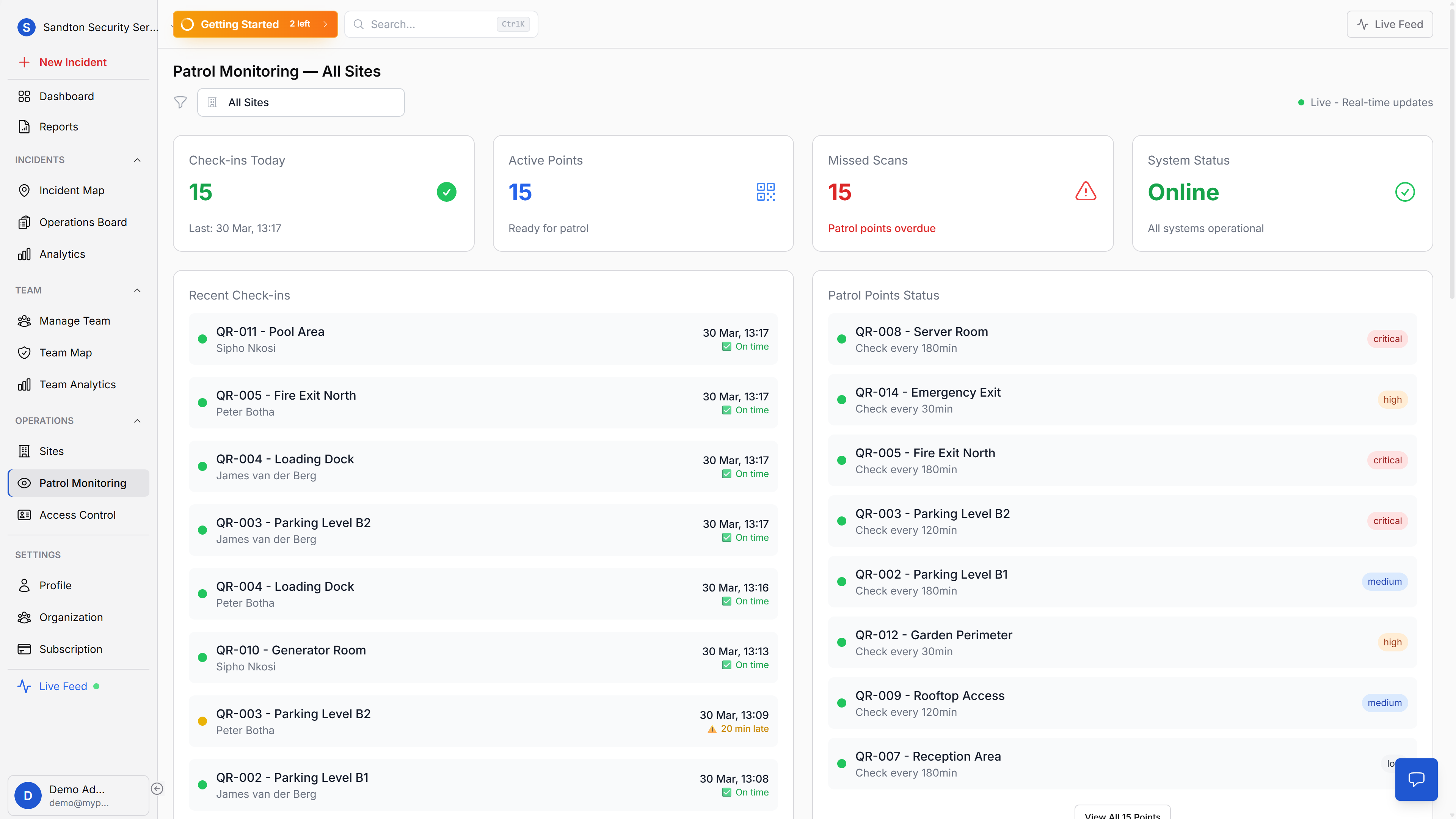Open the Subscription settings page
This screenshot has height=819, width=1456.
[71, 649]
